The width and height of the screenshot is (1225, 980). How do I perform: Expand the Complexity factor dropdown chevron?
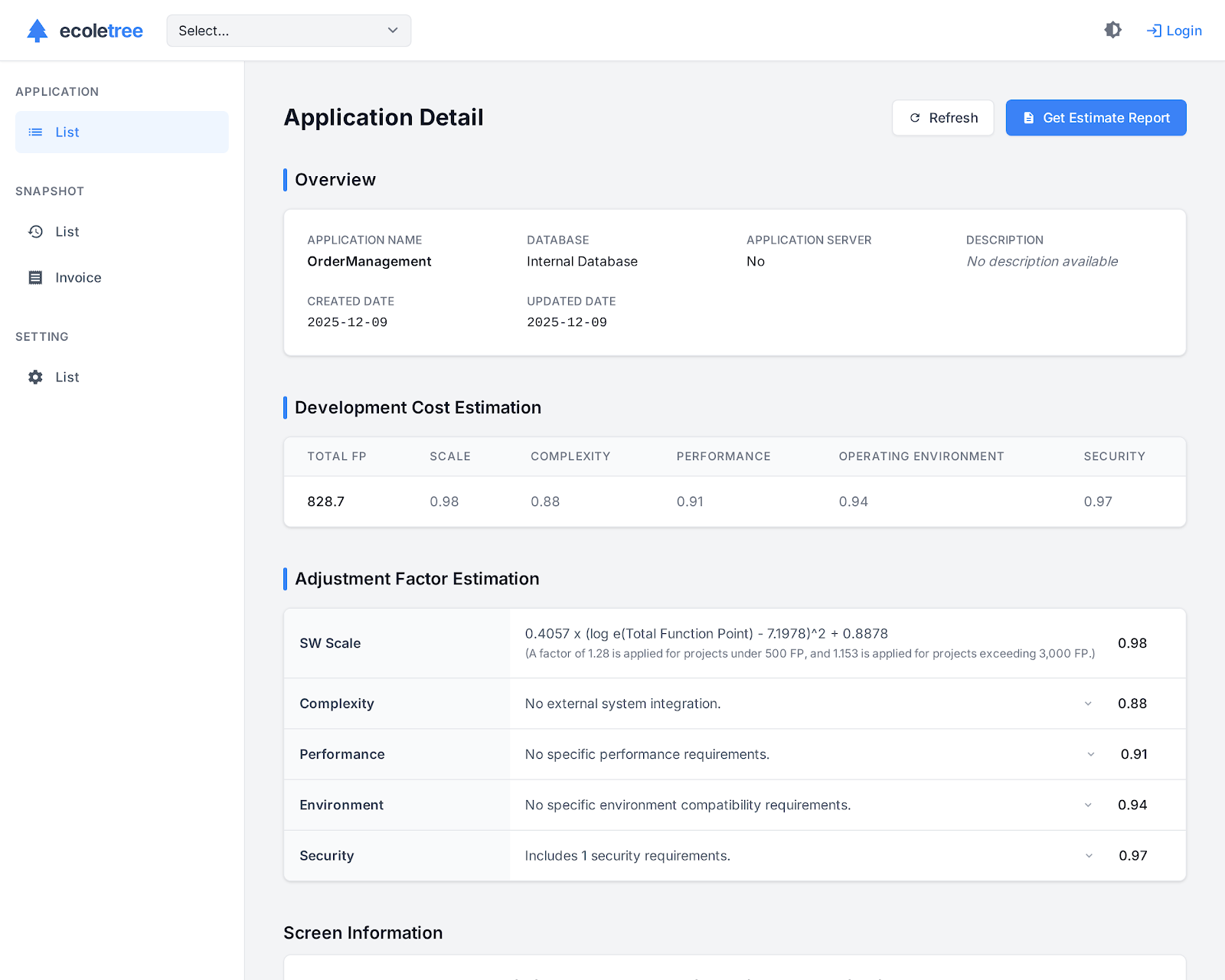(x=1088, y=704)
